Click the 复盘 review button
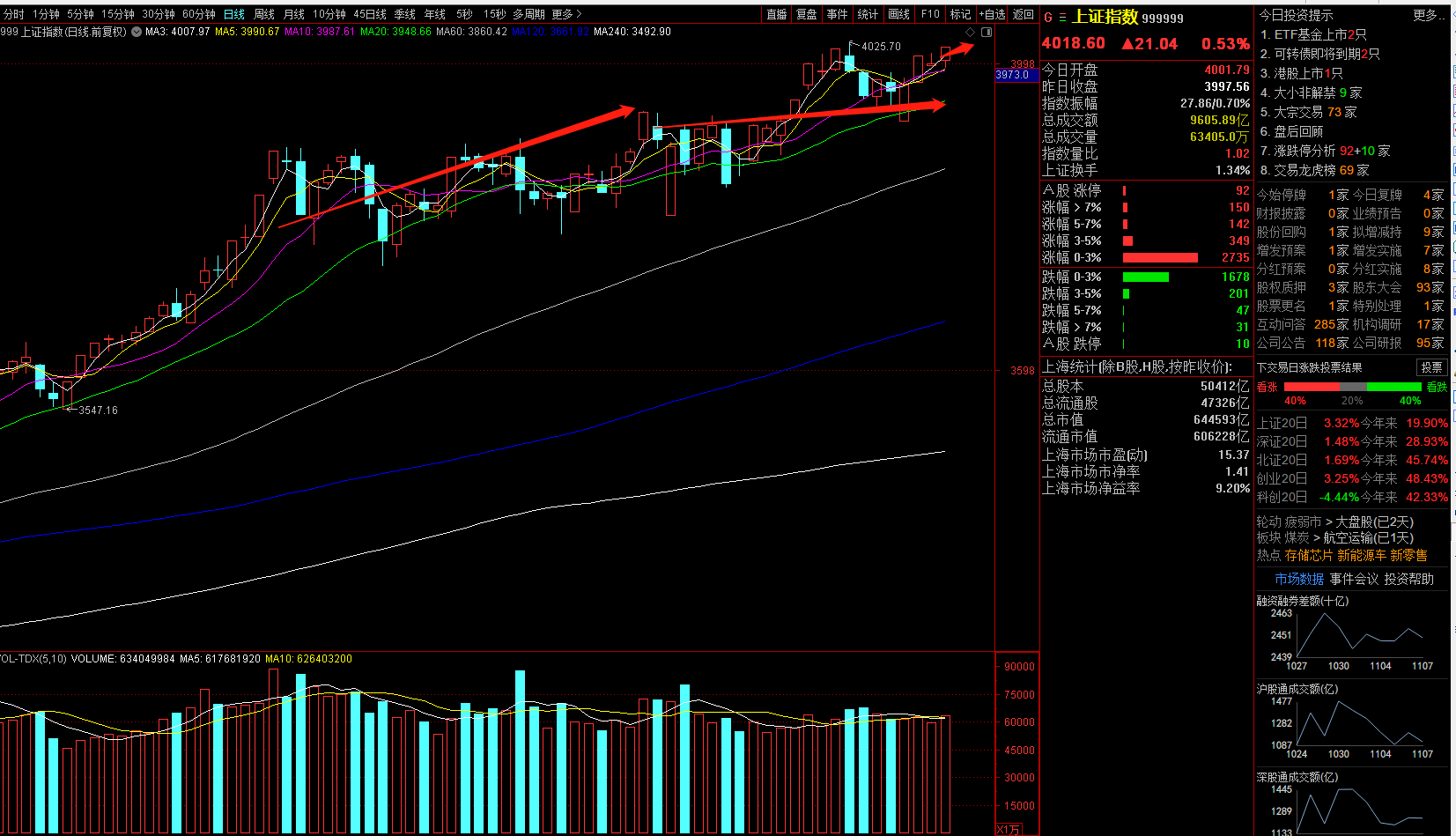This screenshot has height=836, width=1456. pyautogui.click(x=807, y=14)
